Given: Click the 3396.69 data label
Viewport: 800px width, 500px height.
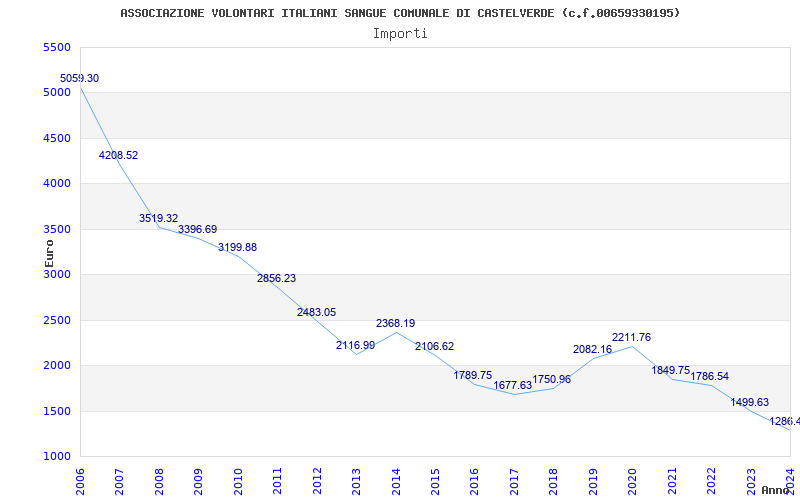Looking at the screenshot, I should [197, 230].
